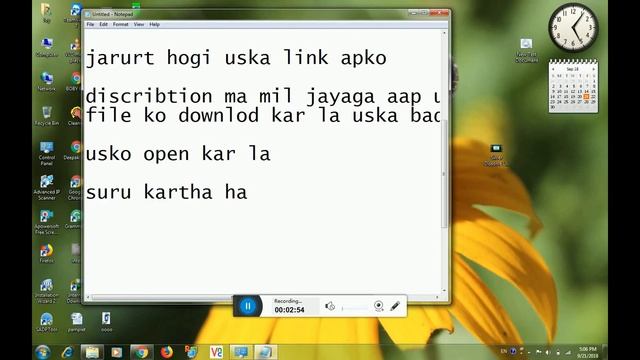
Task: Click Notepad scroll down arrow
Action: (444, 291)
